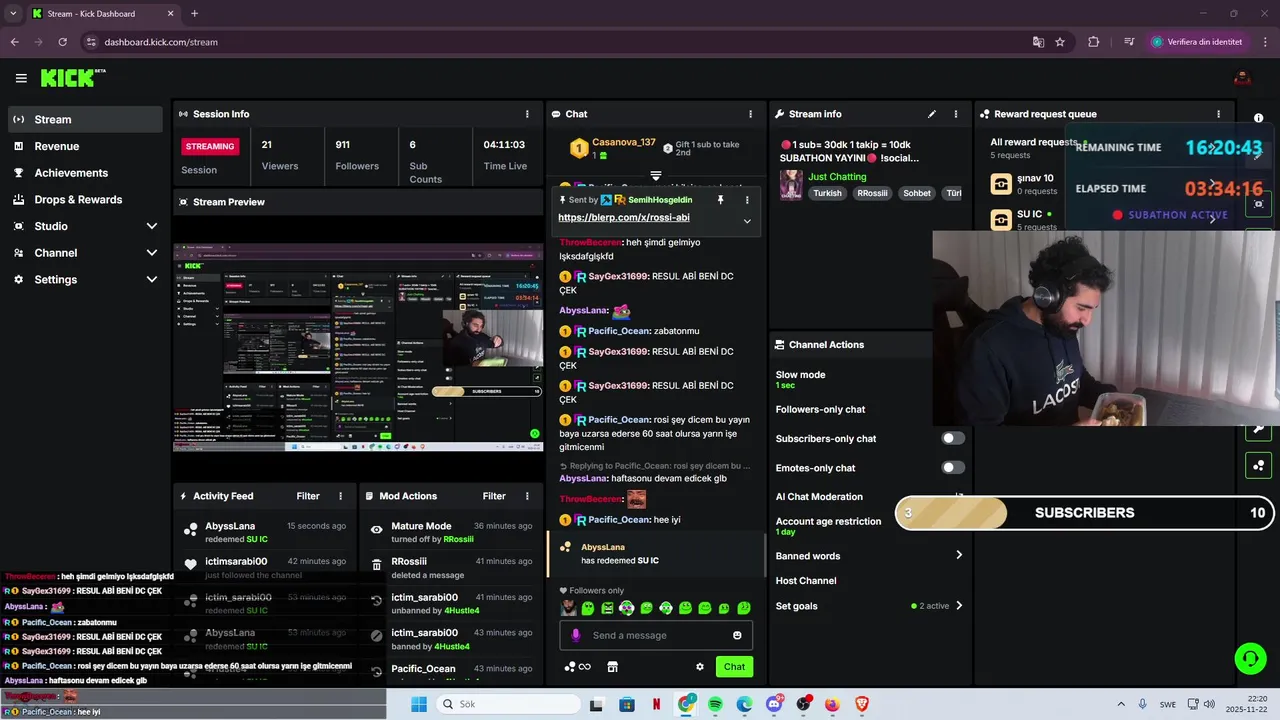Open Chat panel three-dot menu

(750, 114)
